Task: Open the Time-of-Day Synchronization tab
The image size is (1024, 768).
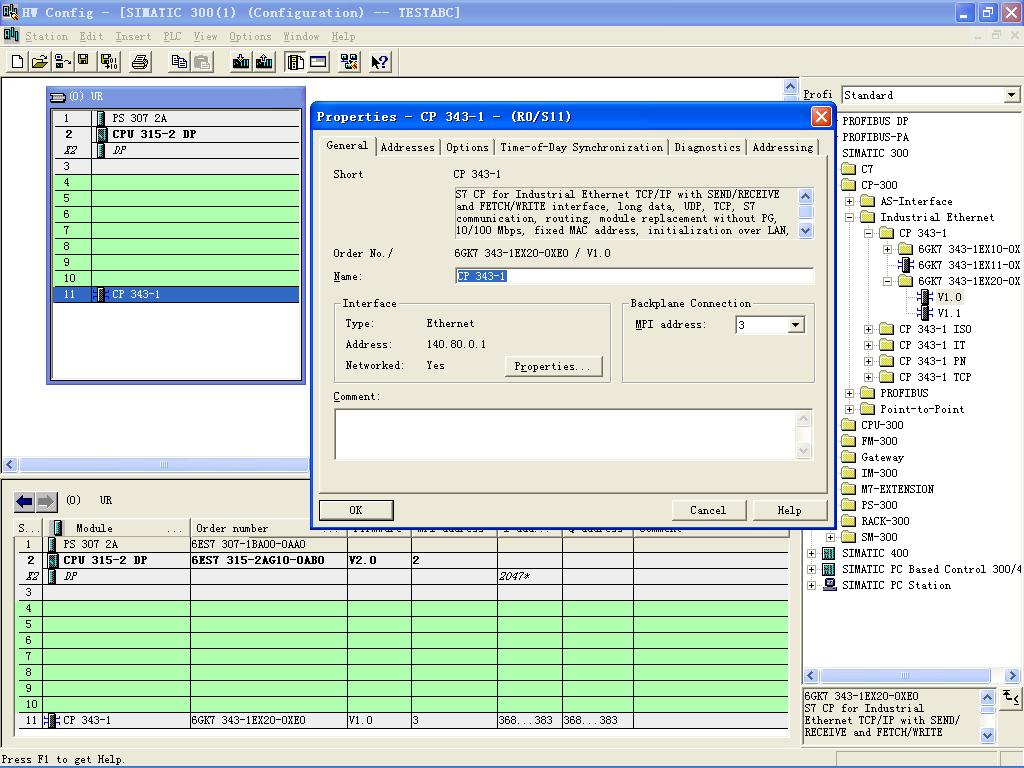Action: pyautogui.click(x=581, y=148)
